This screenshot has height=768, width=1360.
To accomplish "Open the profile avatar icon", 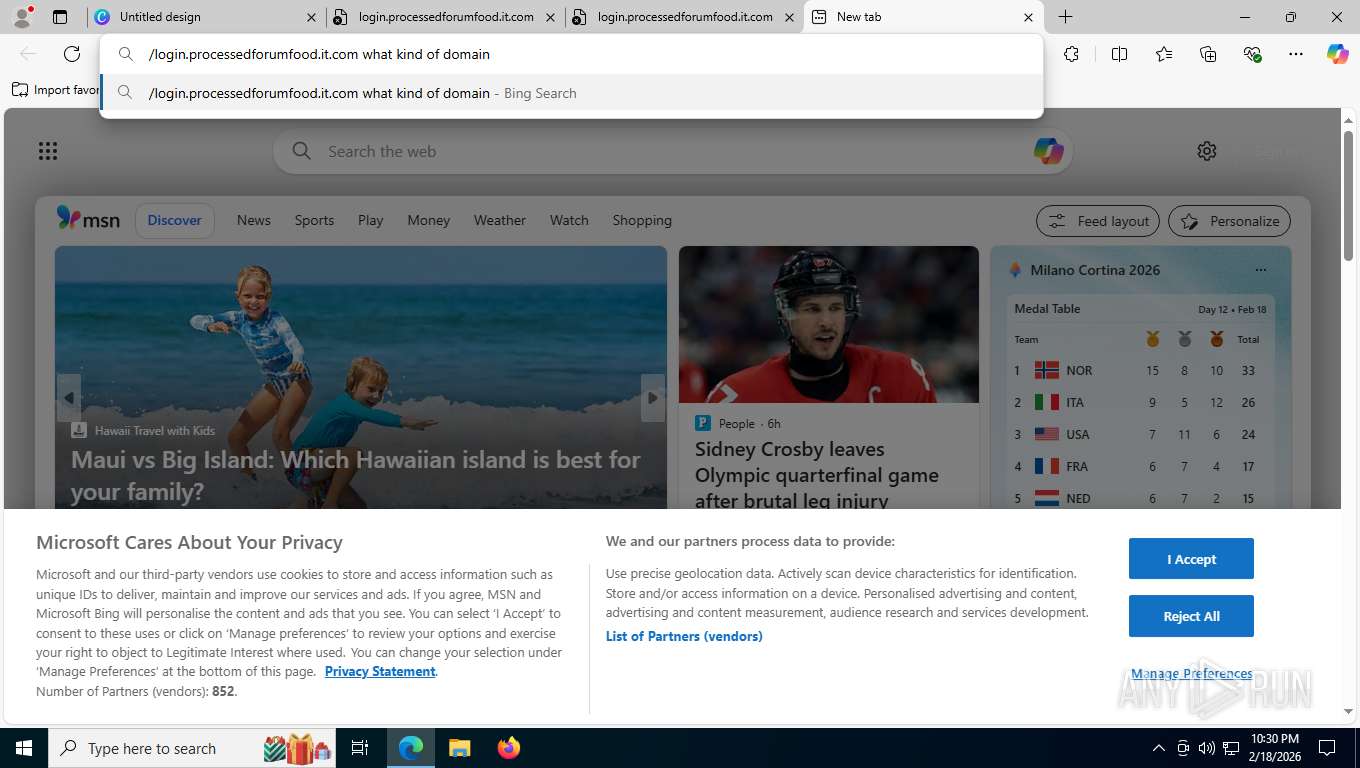I will tap(22, 16).
